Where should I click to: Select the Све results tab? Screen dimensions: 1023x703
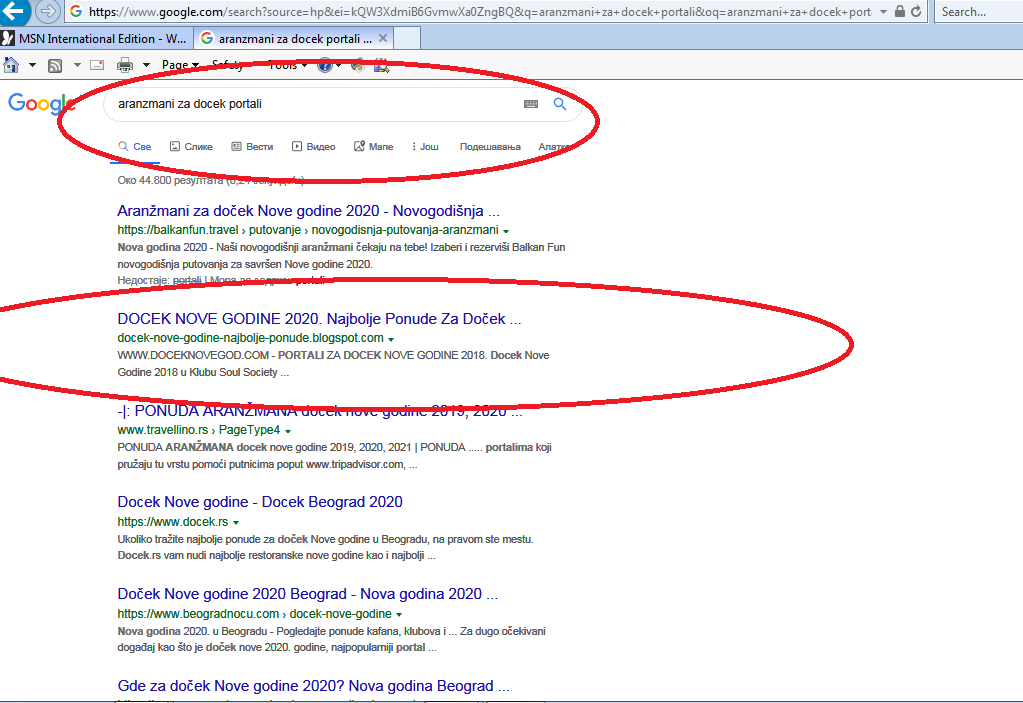tap(134, 147)
